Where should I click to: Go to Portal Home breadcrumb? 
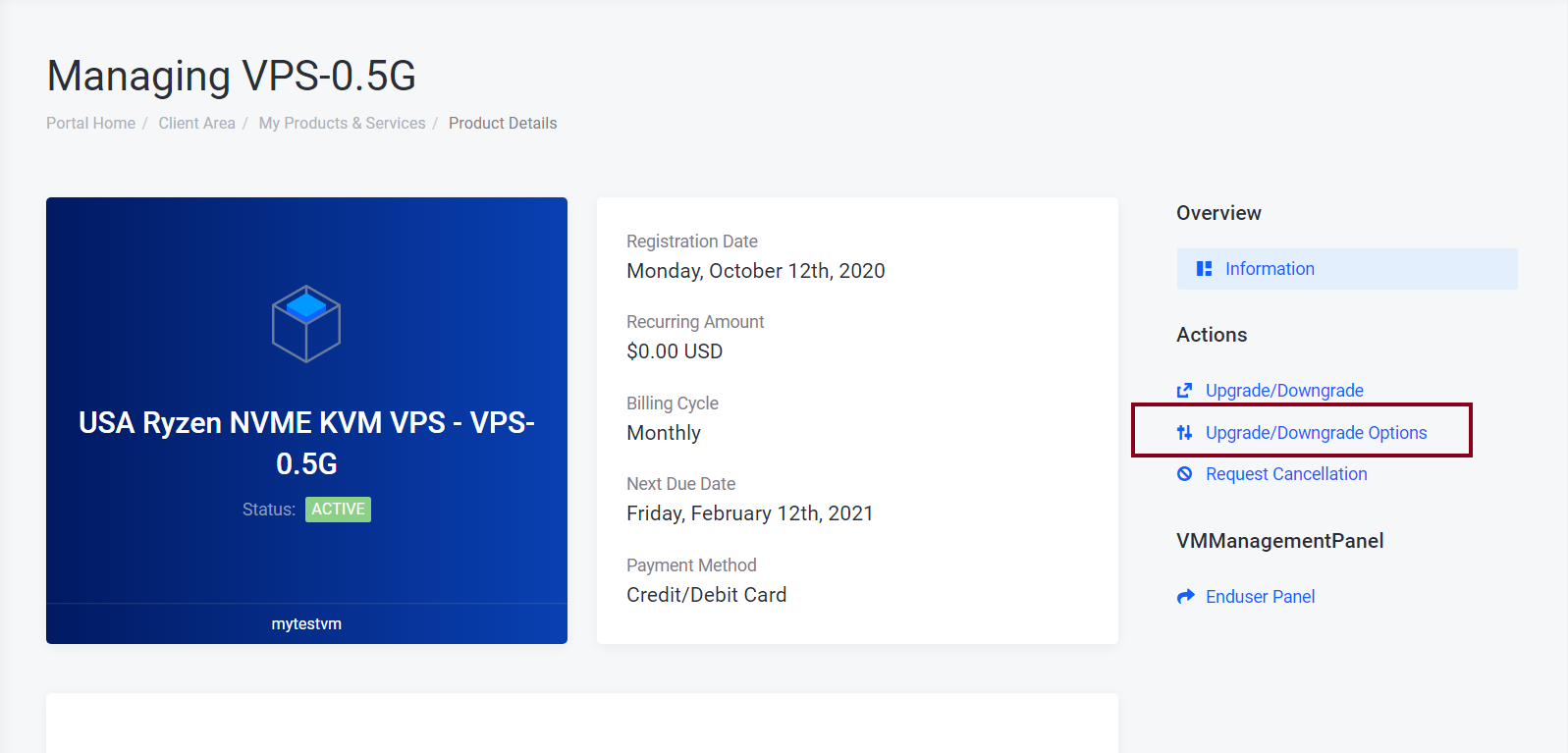(x=90, y=123)
